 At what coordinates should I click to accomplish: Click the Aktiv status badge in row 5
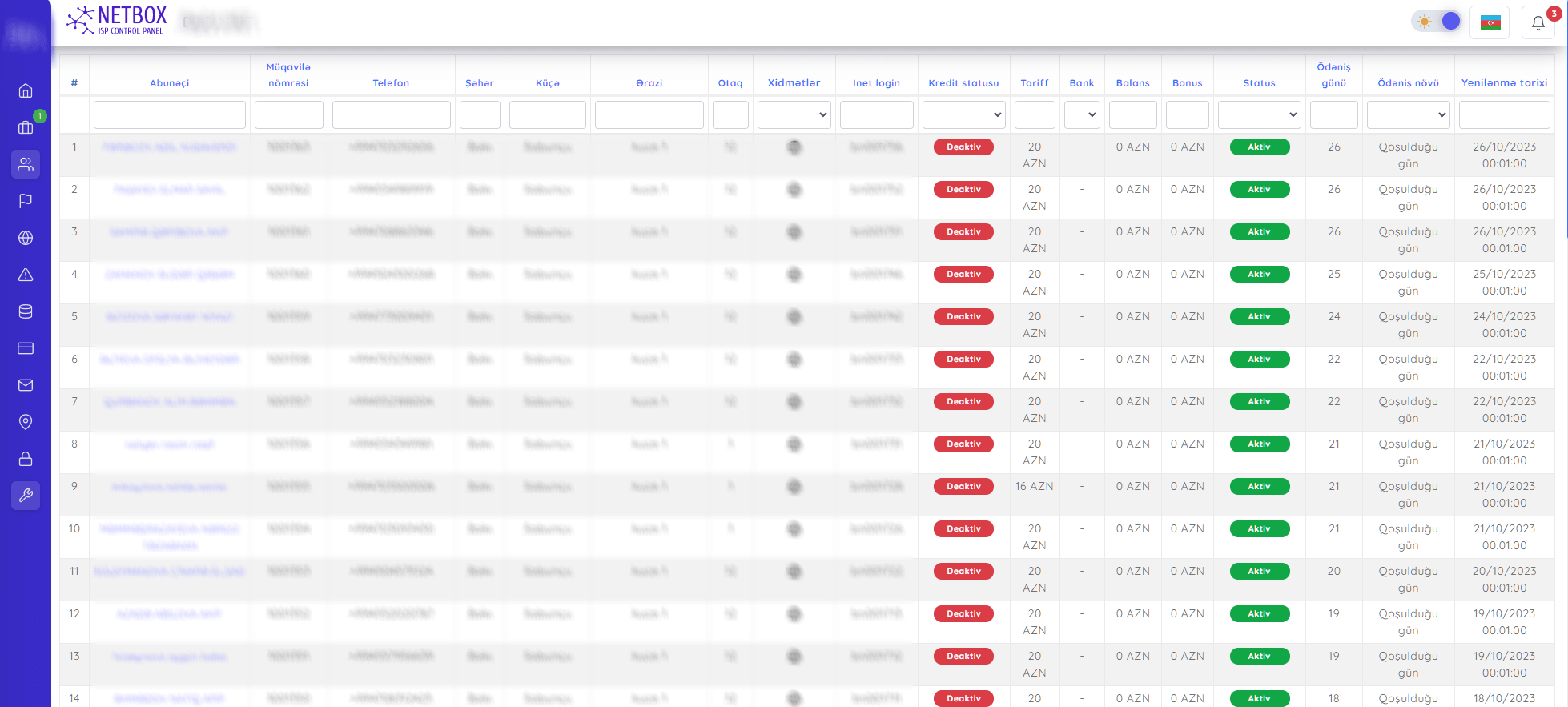point(1259,317)
